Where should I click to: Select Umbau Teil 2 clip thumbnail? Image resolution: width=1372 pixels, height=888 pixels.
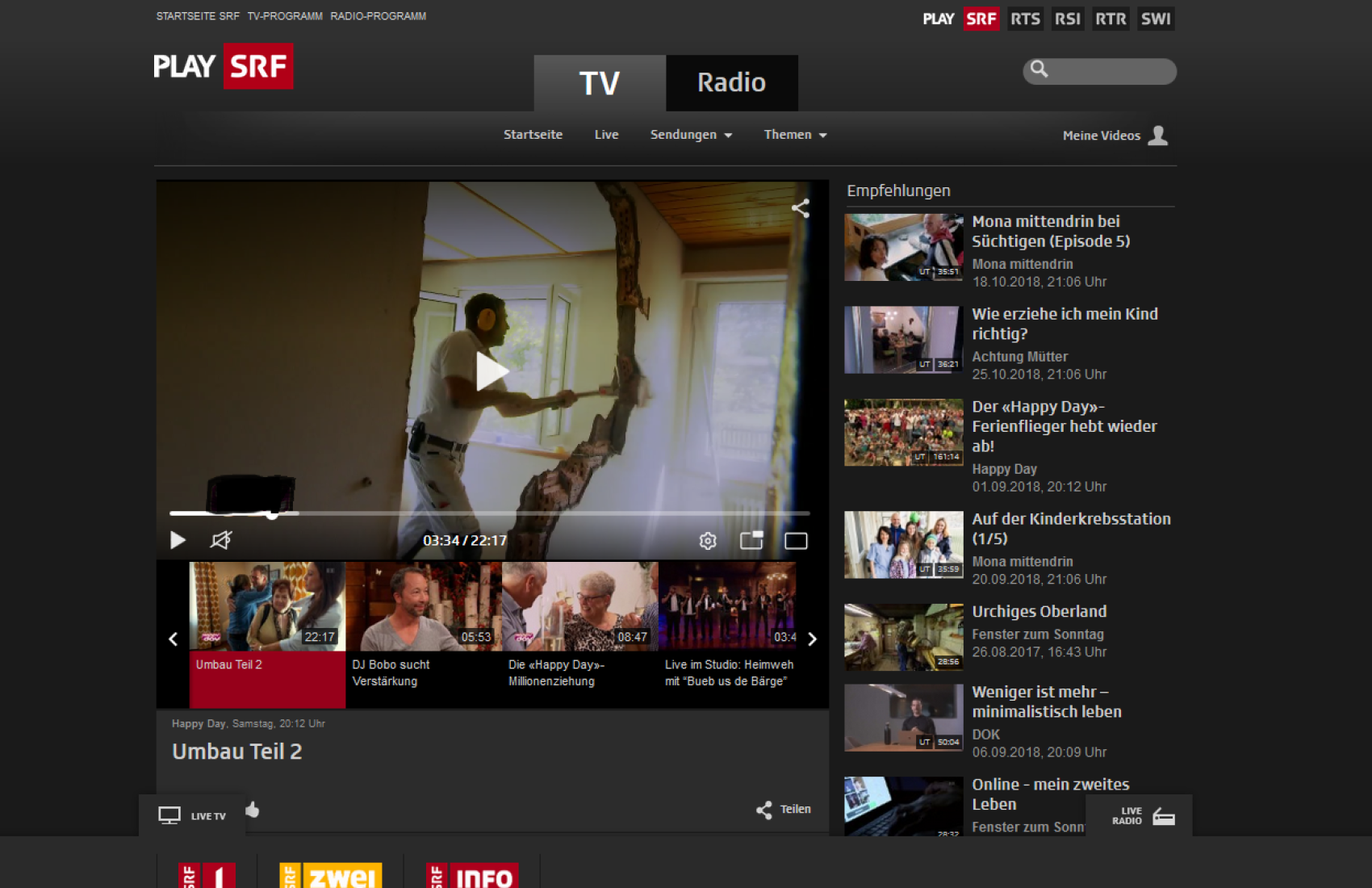(267, 606)
